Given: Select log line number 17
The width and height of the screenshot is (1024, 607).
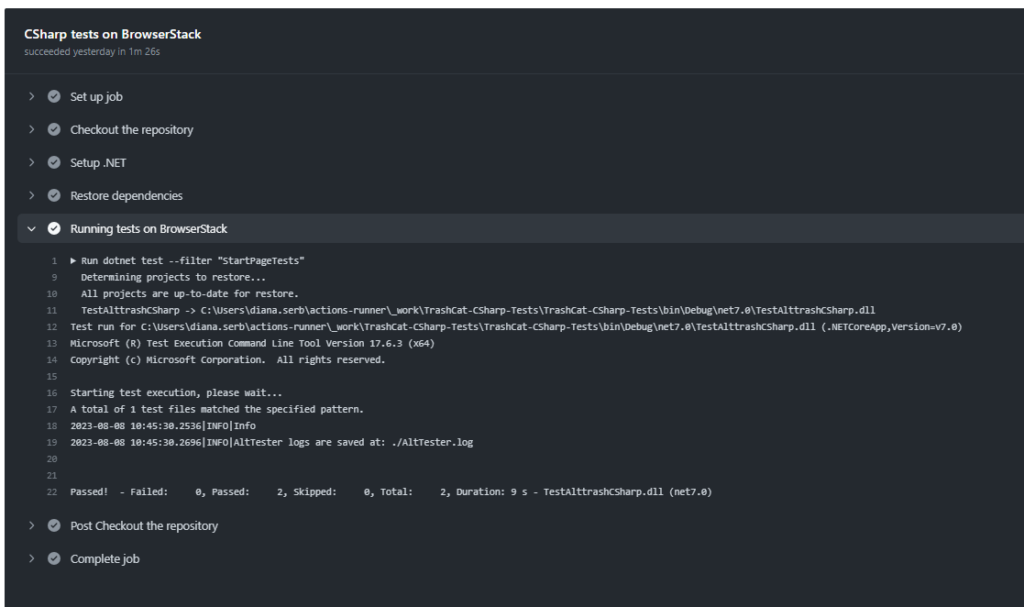Looking at the screenshot, I should (x=52, y=409).
